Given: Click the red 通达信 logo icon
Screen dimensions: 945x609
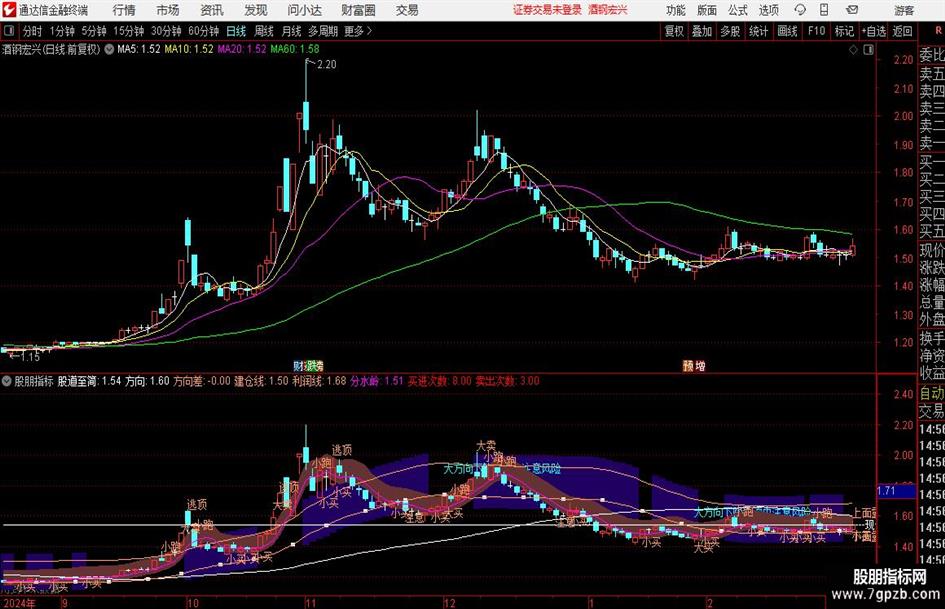Looking at the screenshot, I should 8,10.
